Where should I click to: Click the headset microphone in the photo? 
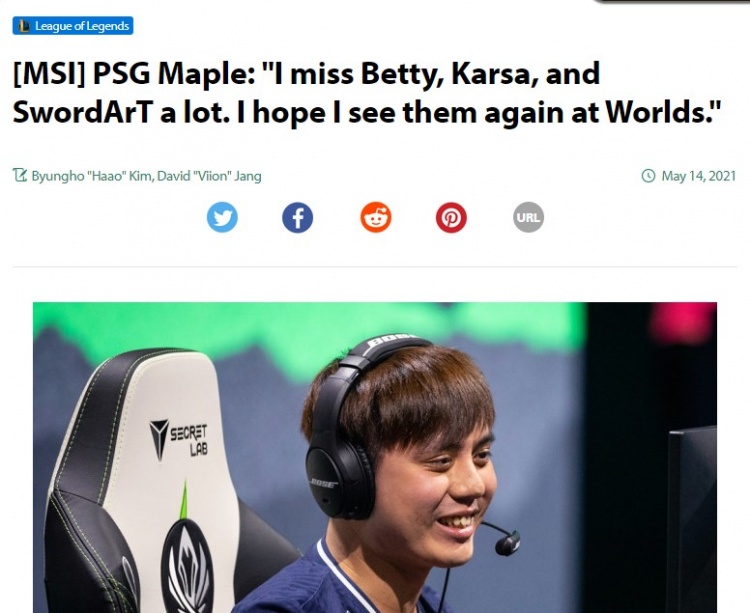pos(506,543)
